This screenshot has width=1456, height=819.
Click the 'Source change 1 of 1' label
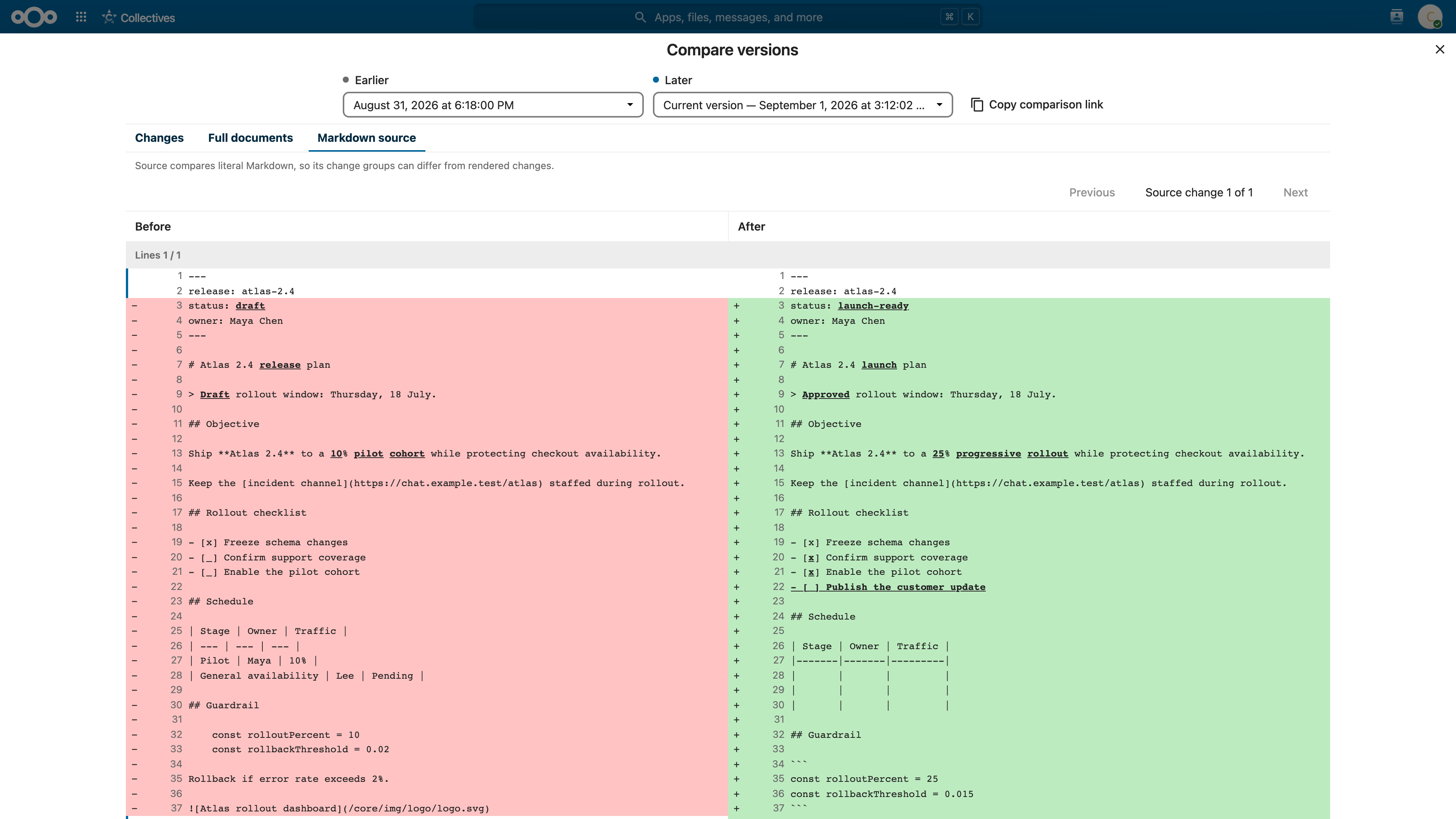(x=1199, y=193)
